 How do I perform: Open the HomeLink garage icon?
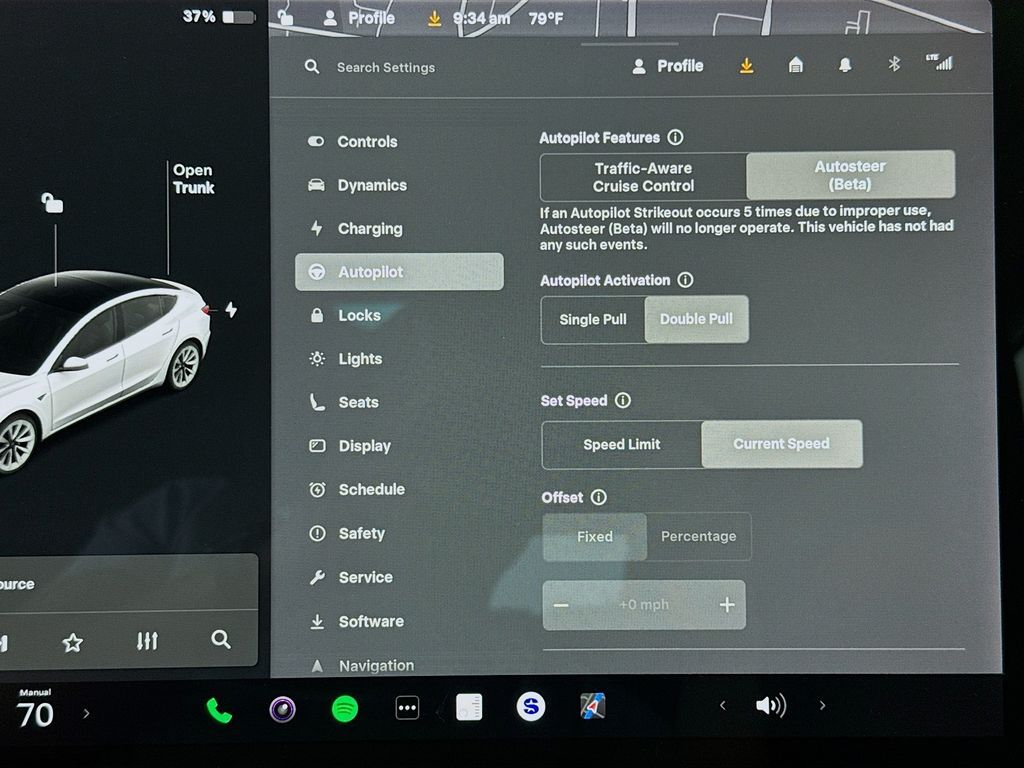(795, 65)
